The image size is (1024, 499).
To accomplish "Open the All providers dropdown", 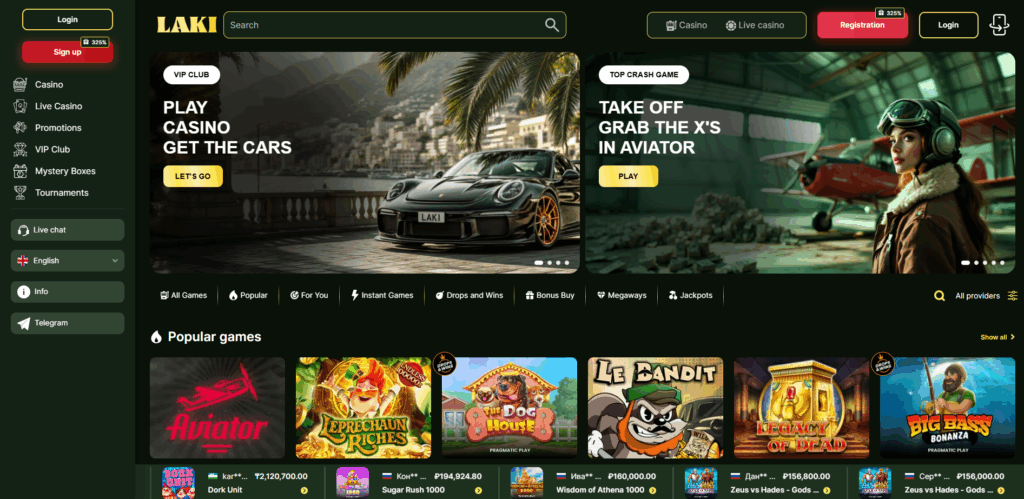I will pyautogui.click(x=985, y=296).
